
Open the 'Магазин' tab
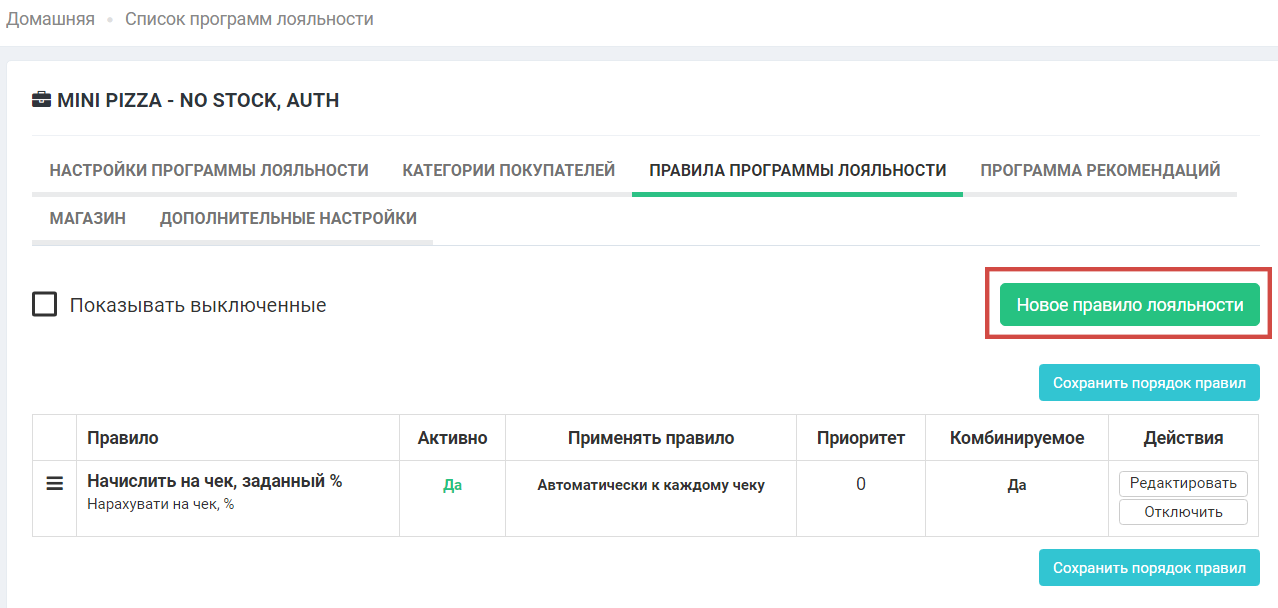point(88,218)
